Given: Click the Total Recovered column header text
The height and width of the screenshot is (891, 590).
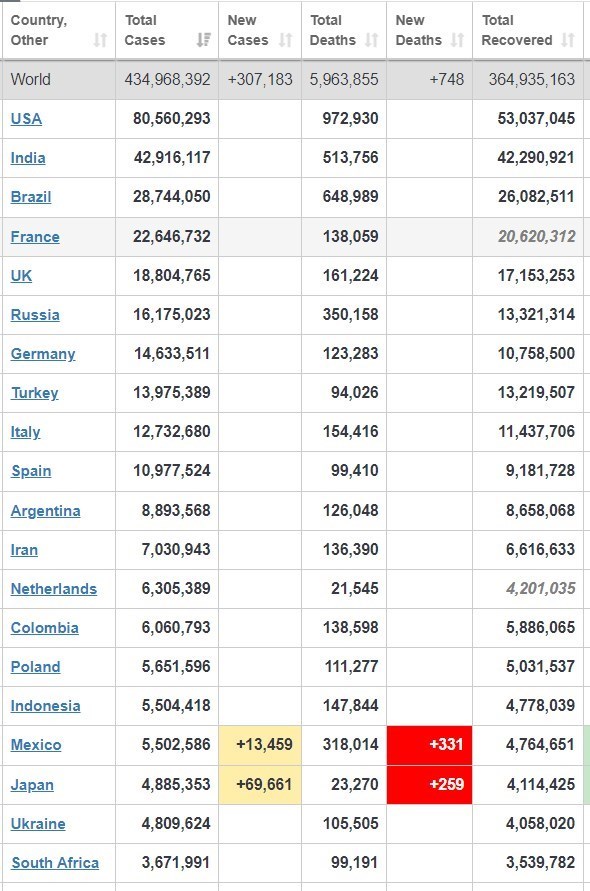Looking at the screenshot, I should click(x=517, y=30).
